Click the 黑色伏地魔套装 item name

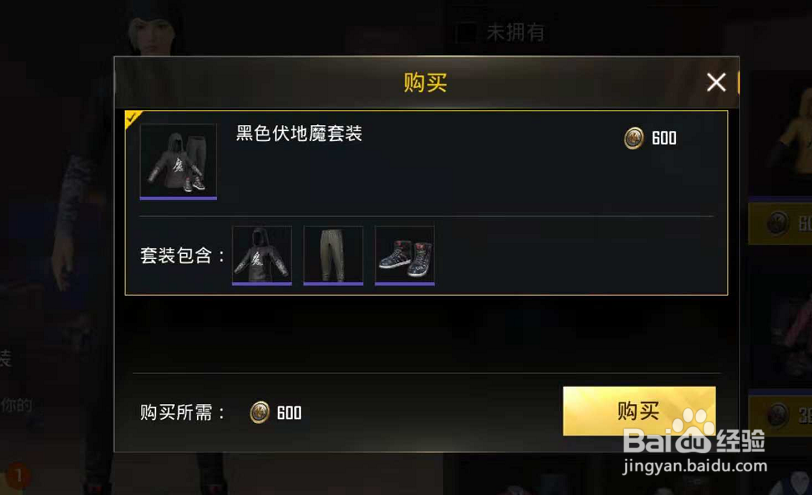[x=299, y=133]
